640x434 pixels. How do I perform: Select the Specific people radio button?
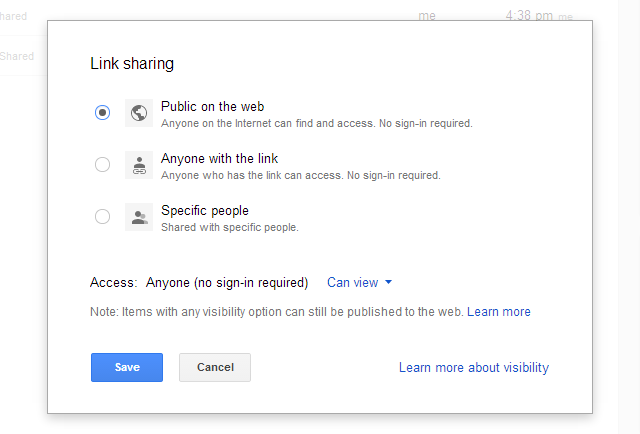pos(102,216)
